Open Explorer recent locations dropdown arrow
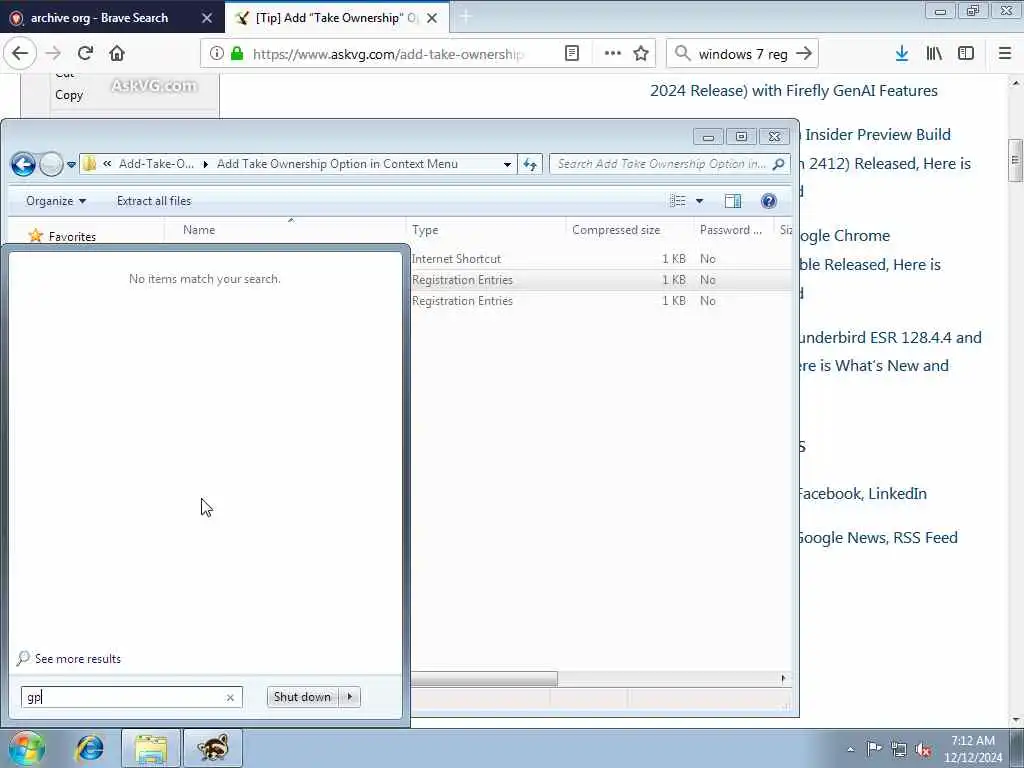This screenshot has width=1024, height=768. (71, 165)
